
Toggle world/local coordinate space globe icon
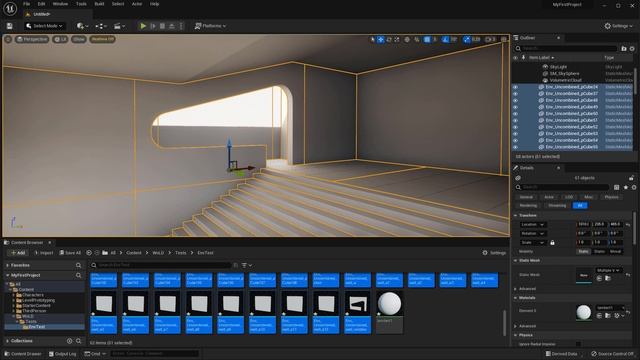point(407,40)
